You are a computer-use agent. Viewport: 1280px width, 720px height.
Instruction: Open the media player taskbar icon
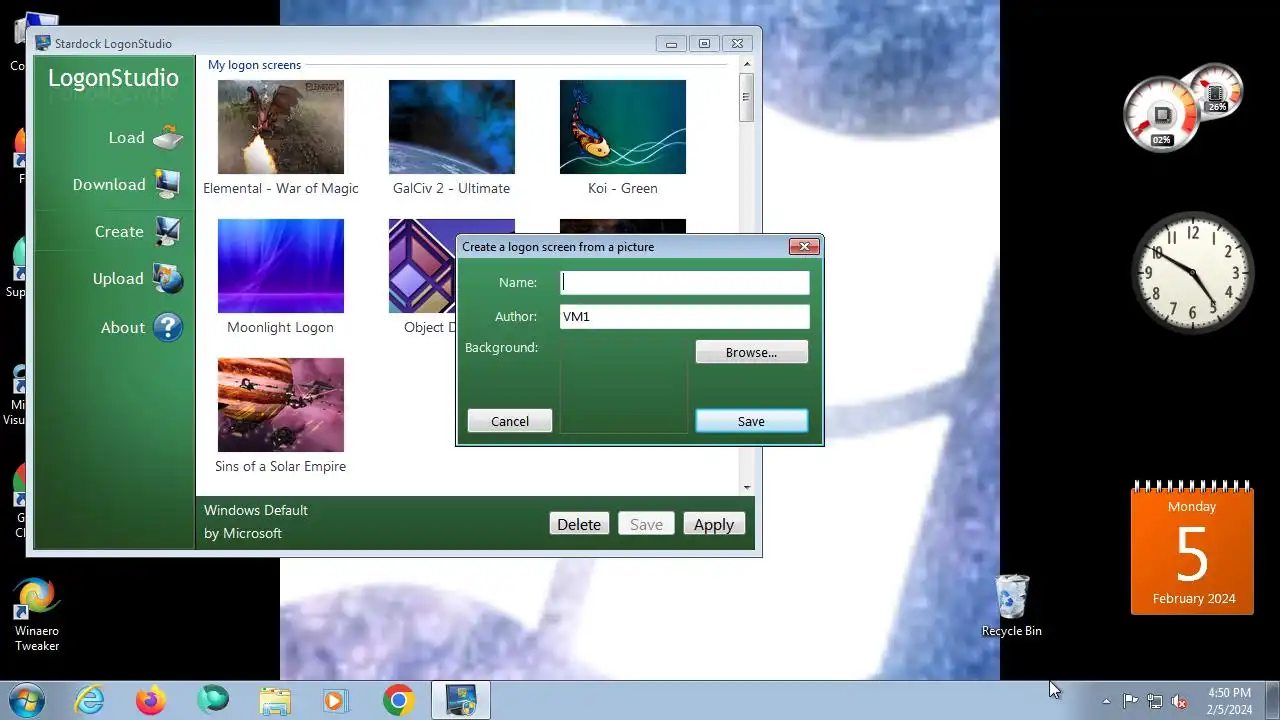336,700
